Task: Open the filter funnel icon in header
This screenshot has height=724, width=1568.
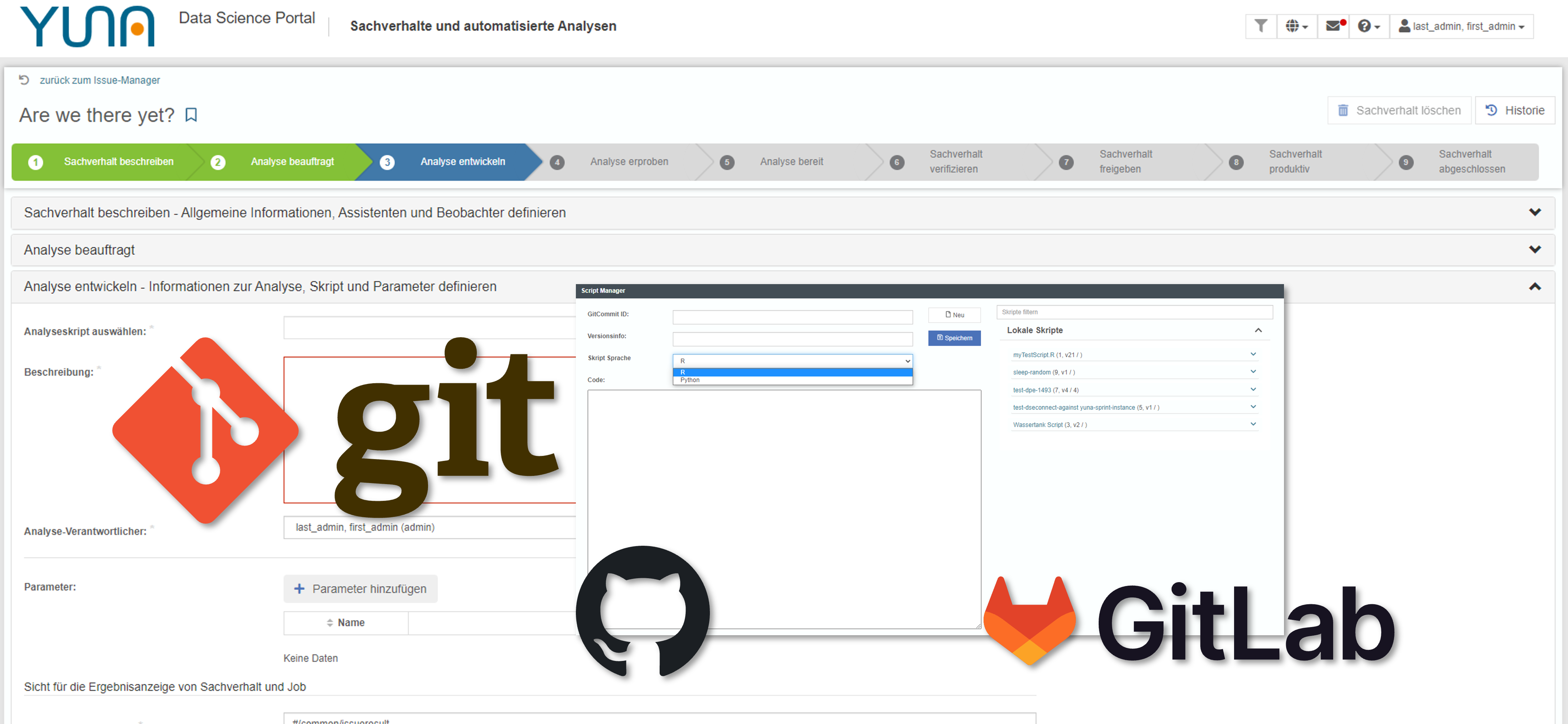Action: click(x=1260, y=26)
